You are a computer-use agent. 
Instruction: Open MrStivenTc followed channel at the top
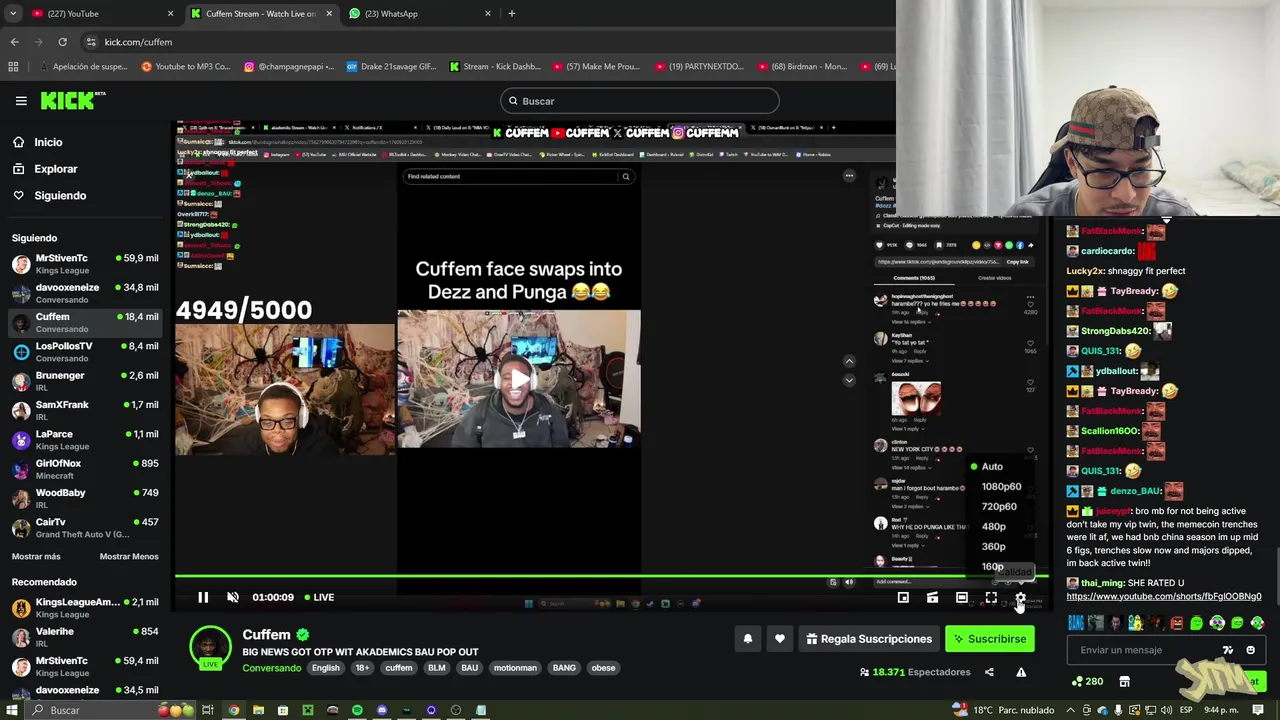[x=85, y=264]
